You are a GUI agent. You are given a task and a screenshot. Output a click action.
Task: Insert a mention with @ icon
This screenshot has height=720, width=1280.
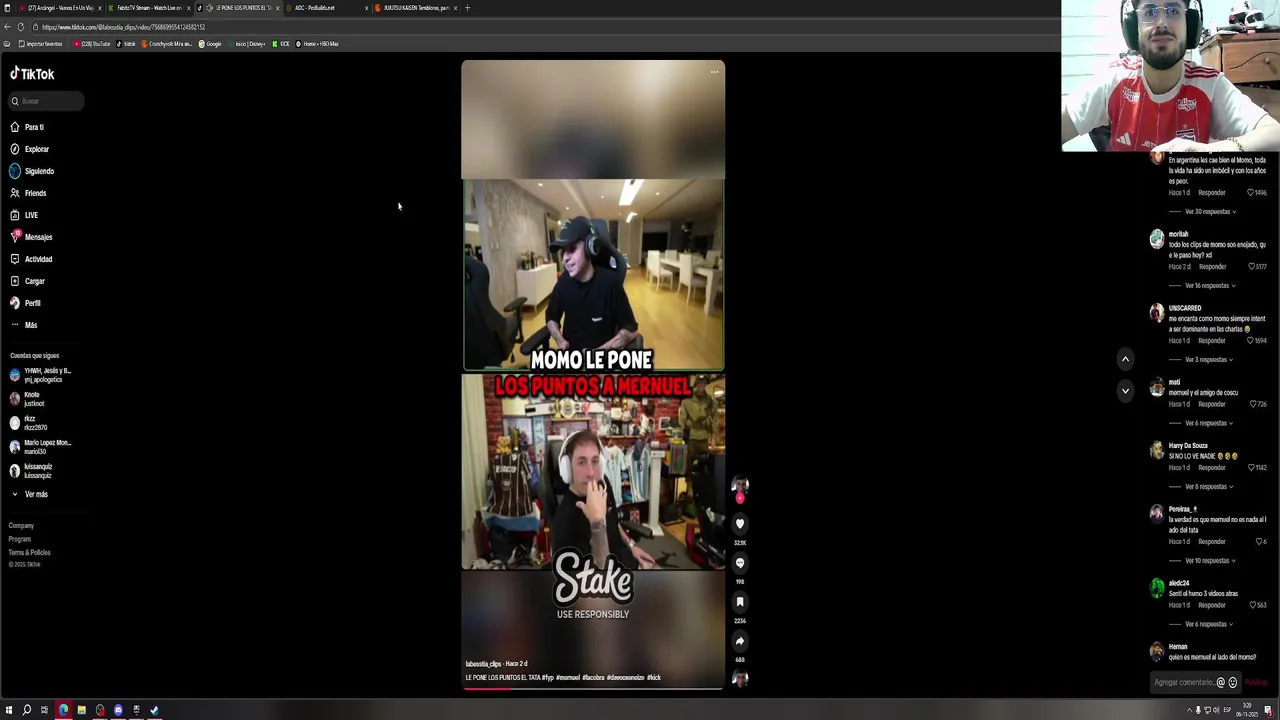(x=1220, y=683)
